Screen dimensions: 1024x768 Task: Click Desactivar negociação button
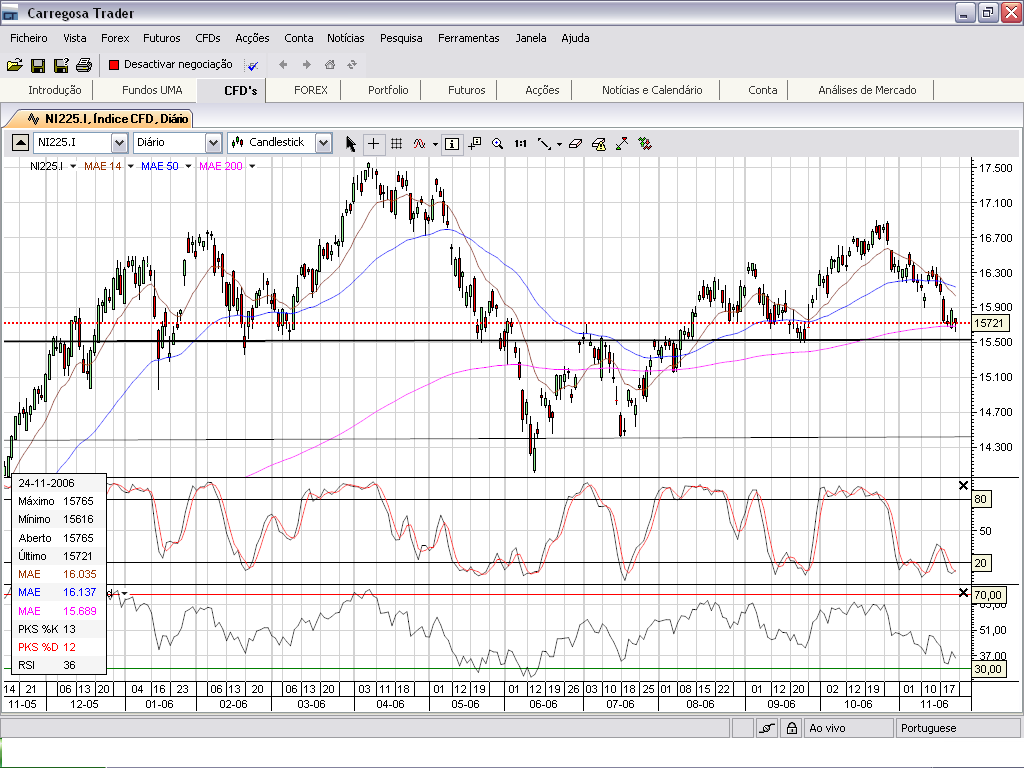coord(170,64)
